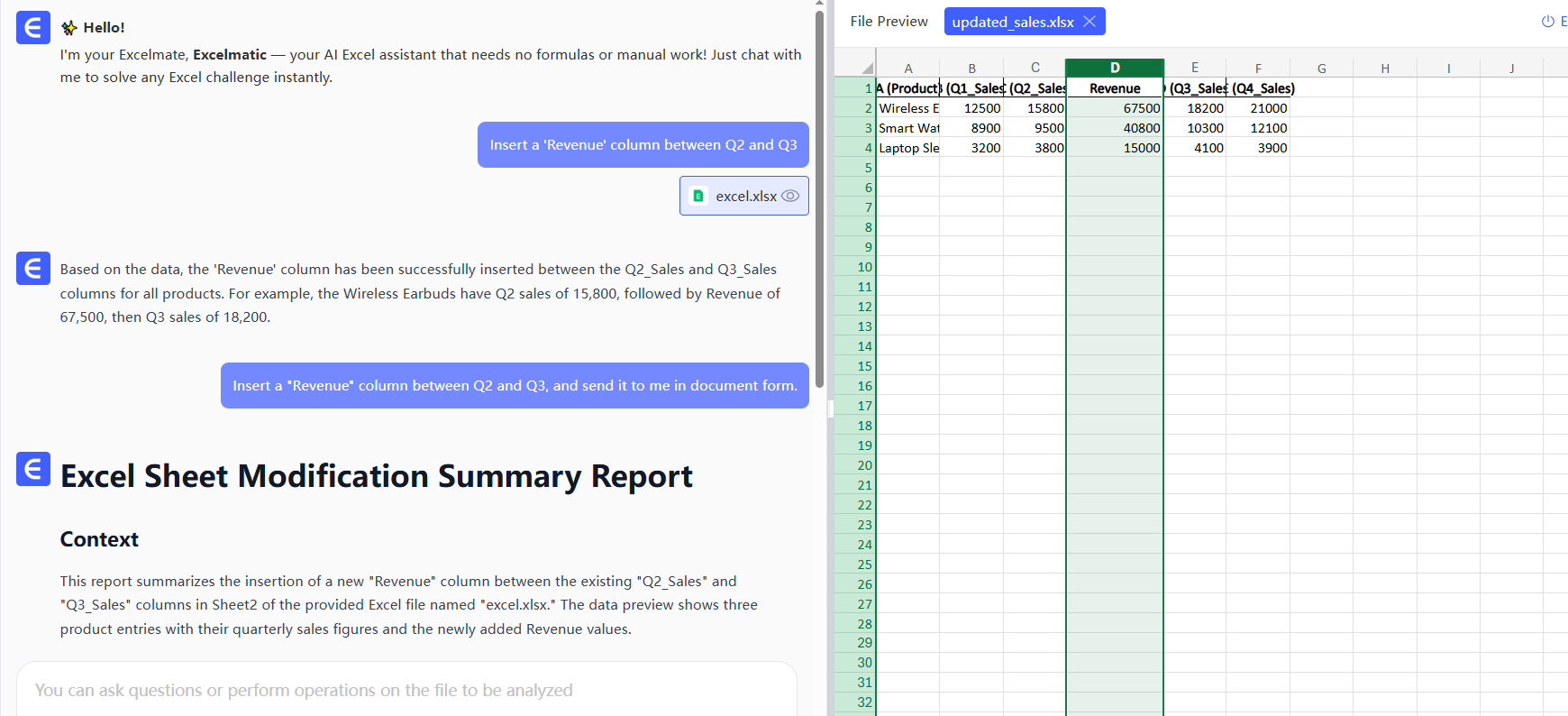The height and width of the screenshot is (716, 1568).
Task: Select the updated_sales.xlsx tab
Action: (1012, 22)
